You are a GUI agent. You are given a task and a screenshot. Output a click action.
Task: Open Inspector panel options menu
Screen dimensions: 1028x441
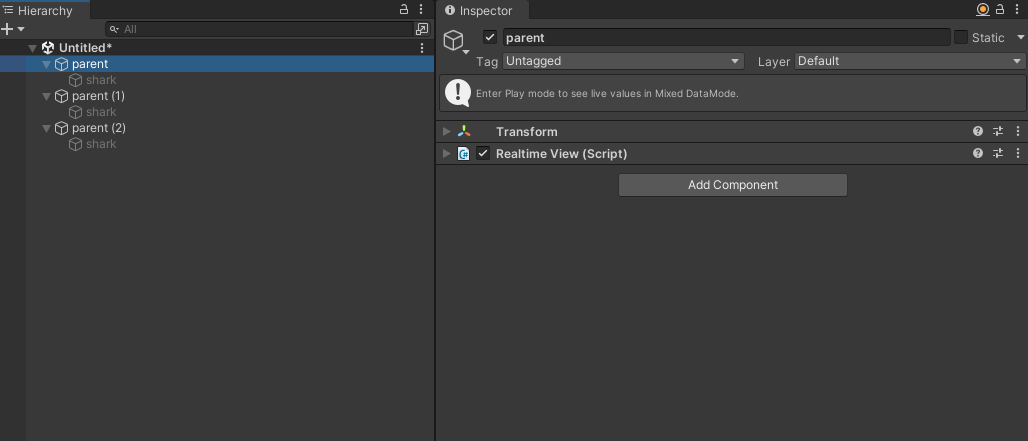[1018, 9]
